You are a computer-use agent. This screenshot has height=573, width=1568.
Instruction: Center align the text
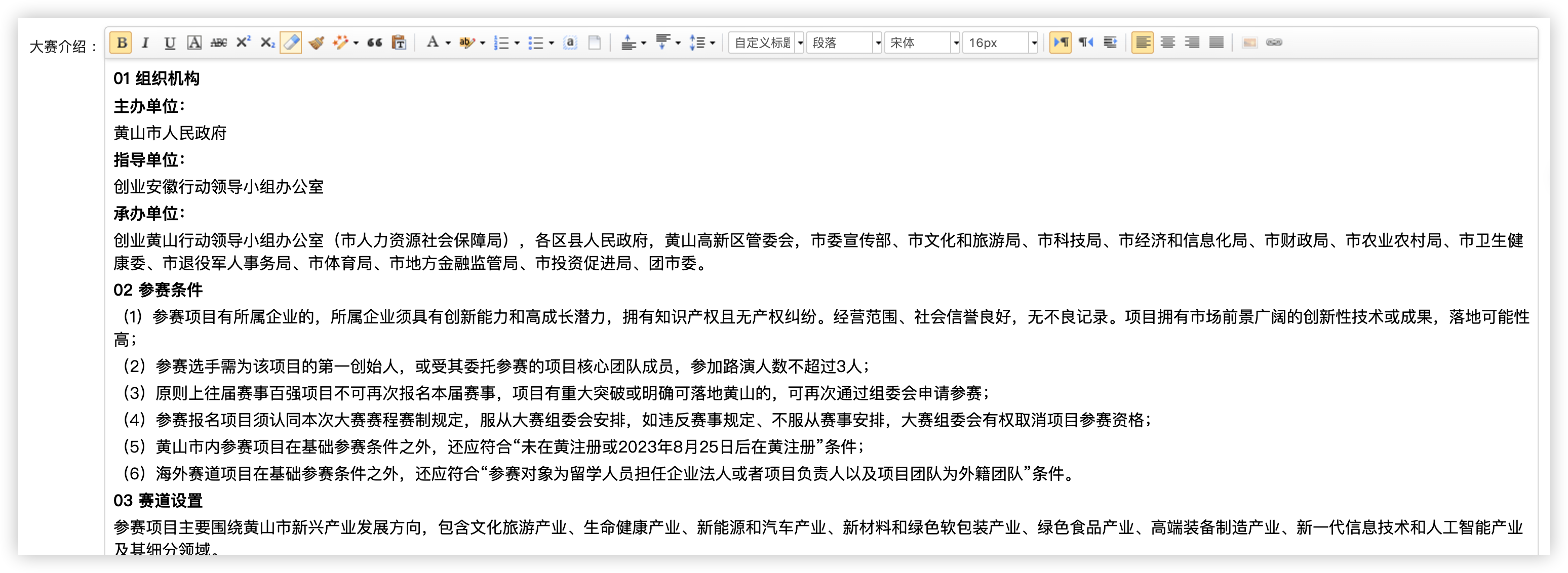[1167, 43]
